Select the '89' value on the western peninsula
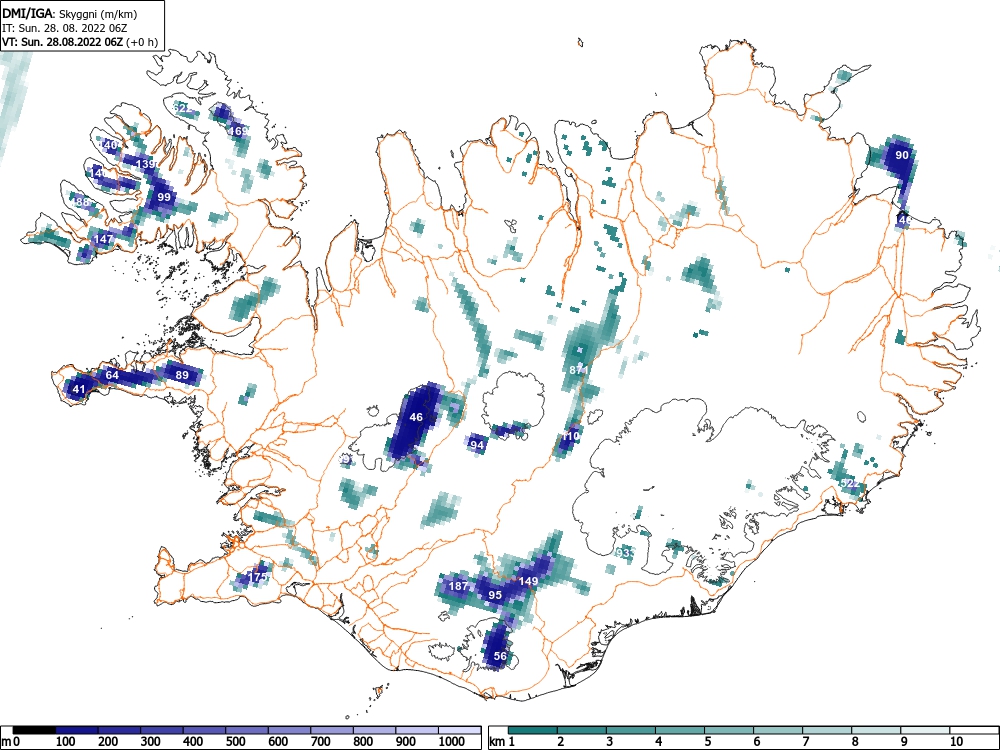Viewport: 1000px width, 750px height. pos(182,375)
